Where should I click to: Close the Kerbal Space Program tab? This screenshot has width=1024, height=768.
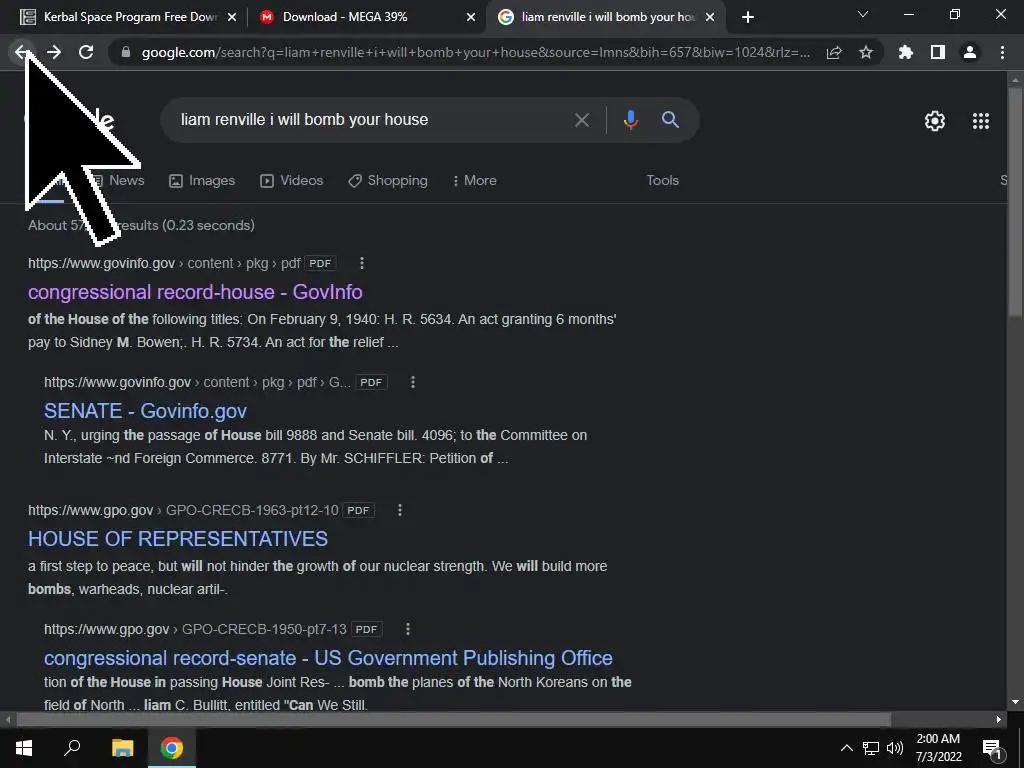coord(232,18)
